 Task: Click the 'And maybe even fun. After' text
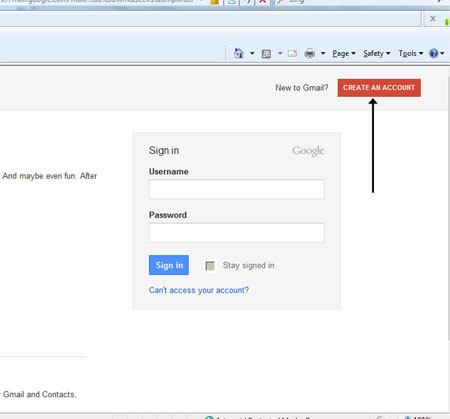49,176
